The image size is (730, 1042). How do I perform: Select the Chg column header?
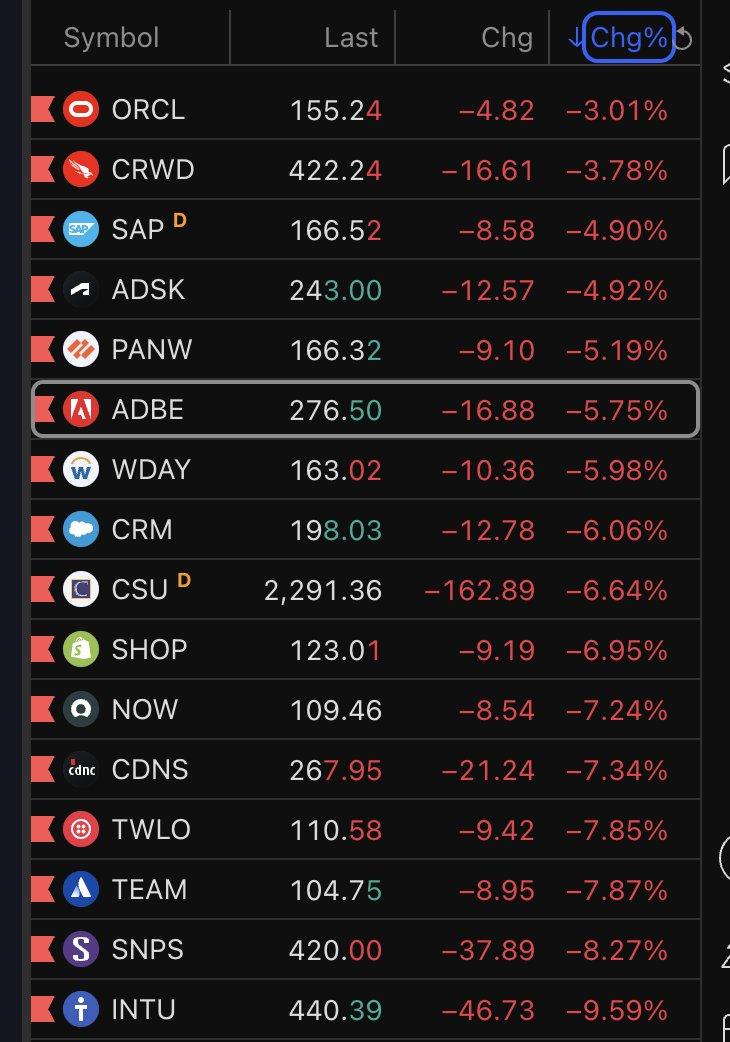pyautogui.click(x=507, y=38)
